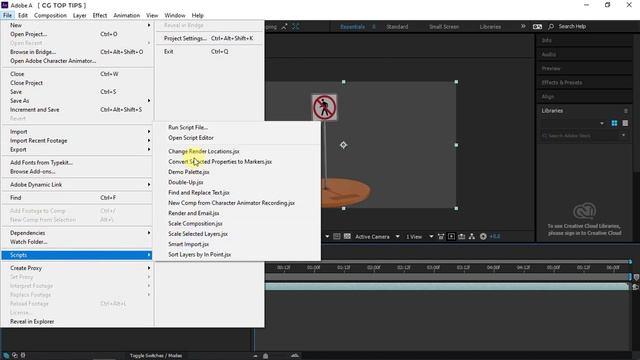
Task: Open the Libraries panel menu icon
Action: (x=626, y=111)
